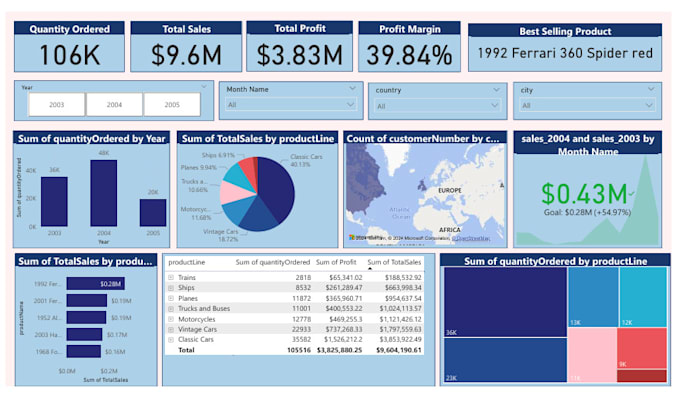
Task: Expand the Trains row in the table
Action: (171, 277)
